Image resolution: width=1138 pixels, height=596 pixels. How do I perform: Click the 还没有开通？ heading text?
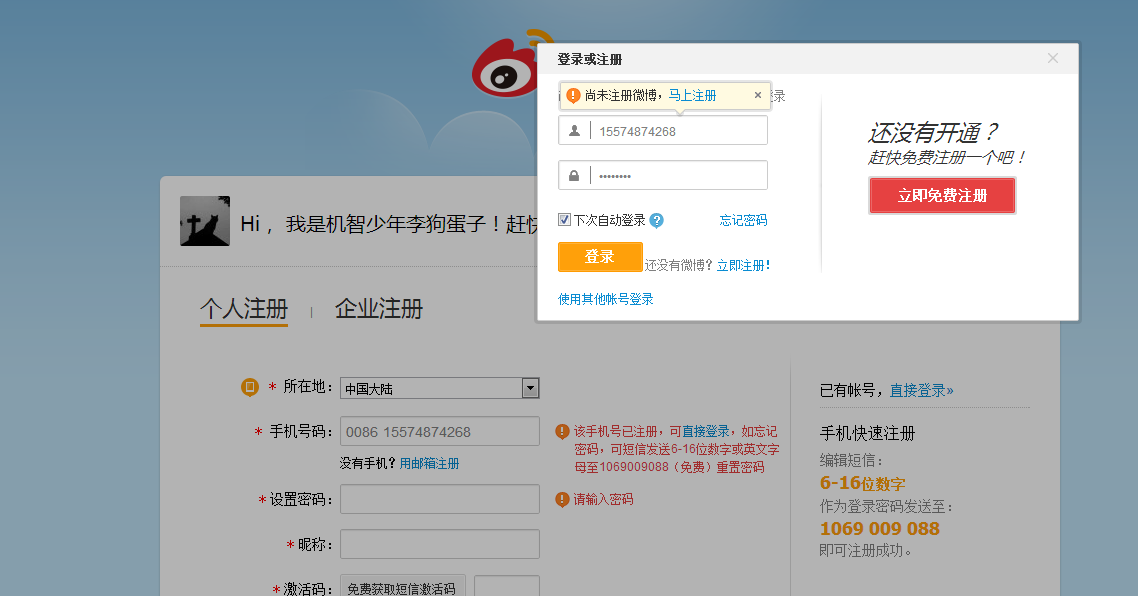[x=934, y=132]
